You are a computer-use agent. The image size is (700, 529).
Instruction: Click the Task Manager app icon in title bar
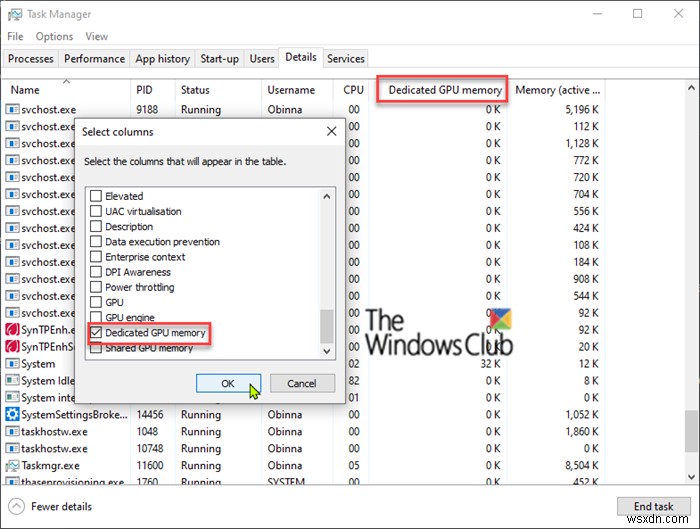coord(15,14)
